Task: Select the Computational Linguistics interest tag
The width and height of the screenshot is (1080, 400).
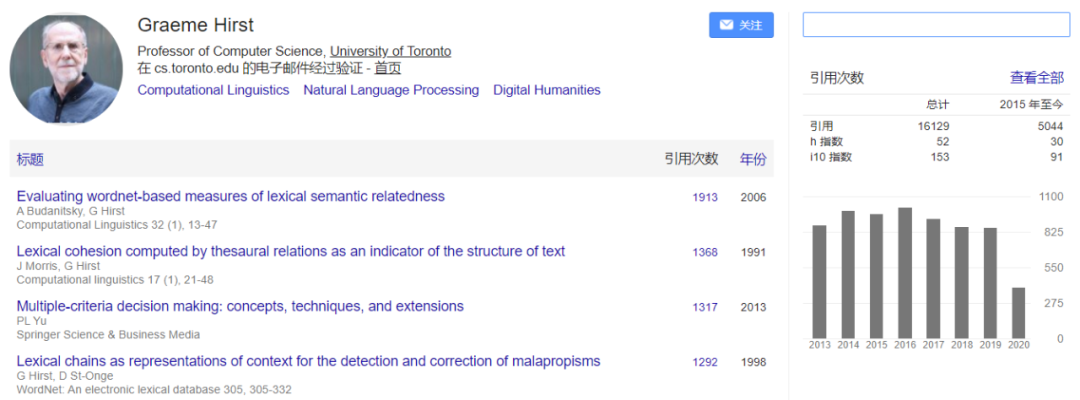Action: 213,90
